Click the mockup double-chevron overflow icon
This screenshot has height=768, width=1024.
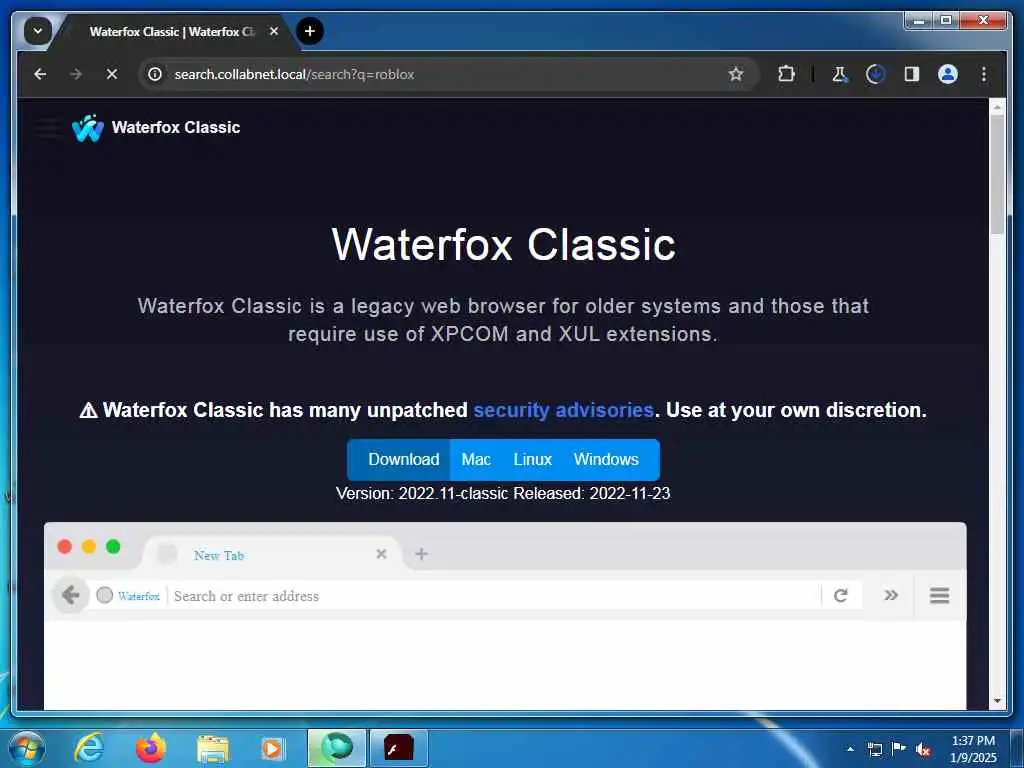pos(891,595)
